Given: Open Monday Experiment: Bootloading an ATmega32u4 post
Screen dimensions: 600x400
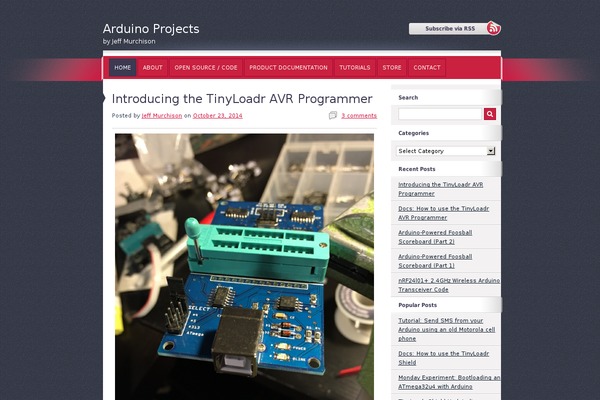Looking at the screenshot, I should pyautogui.click(x=449, y=382).
